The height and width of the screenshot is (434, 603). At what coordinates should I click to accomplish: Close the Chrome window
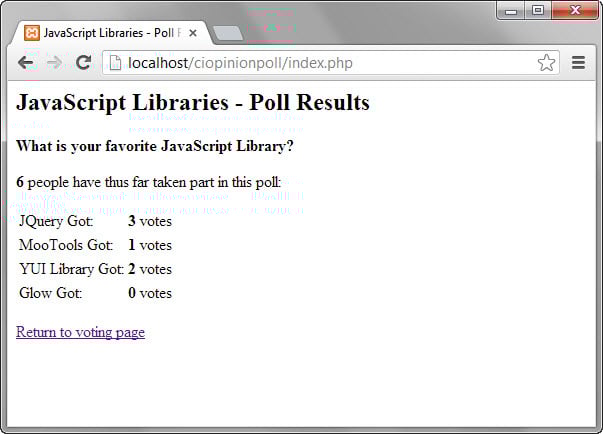[x=574, y=11]
